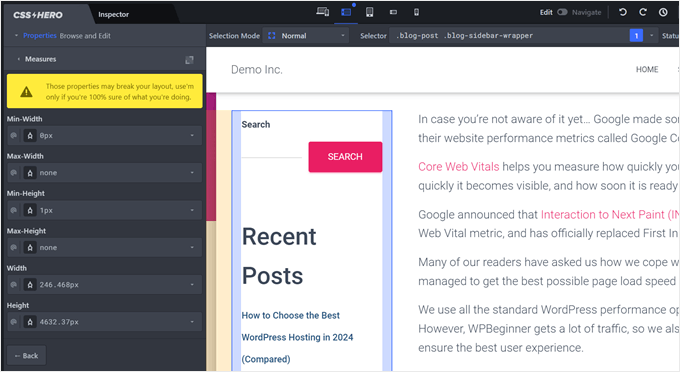Switch to tablet portrait preview icon
680x372 pixels.
coord(369,12)
